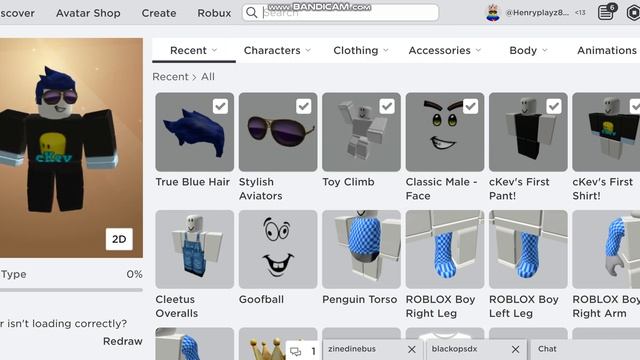Expand the Characters dropdown arrow
The height and width of the screenshot is (360, 640).
(x=308, y=50)
